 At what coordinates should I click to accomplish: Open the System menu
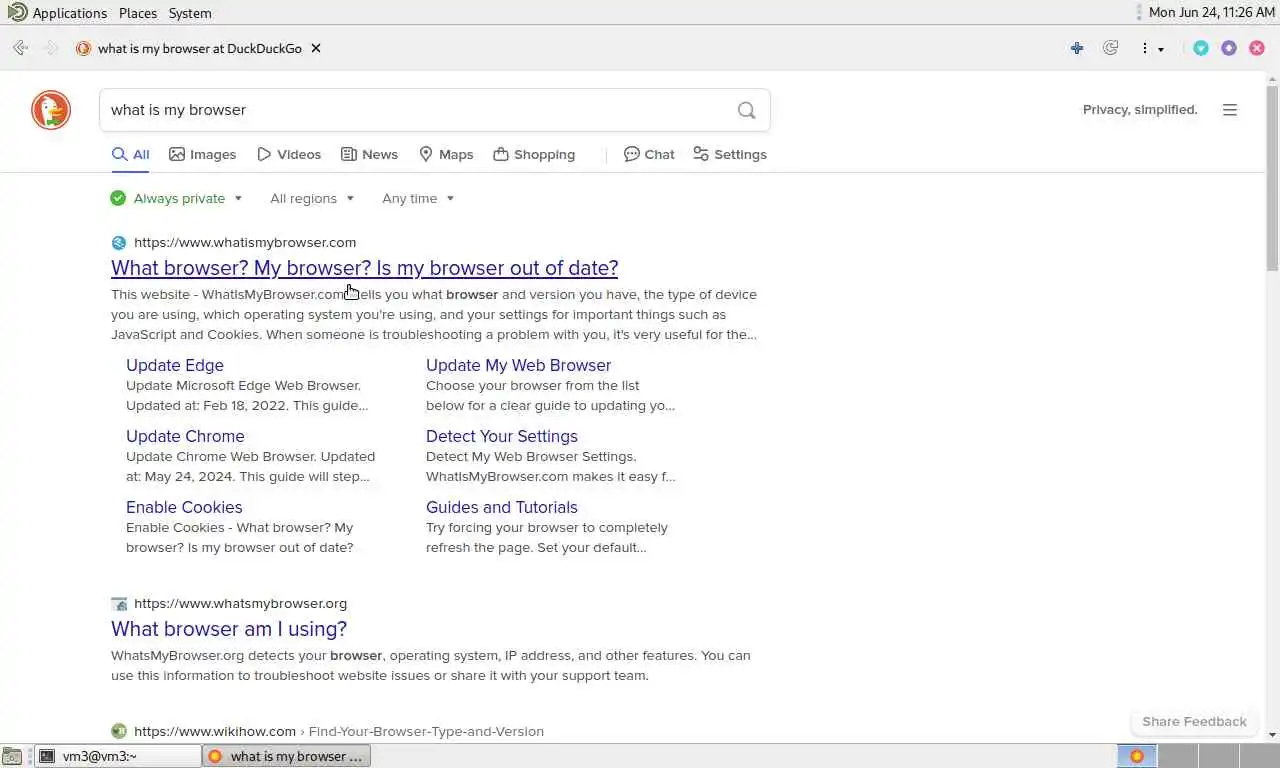pos(190,13)
